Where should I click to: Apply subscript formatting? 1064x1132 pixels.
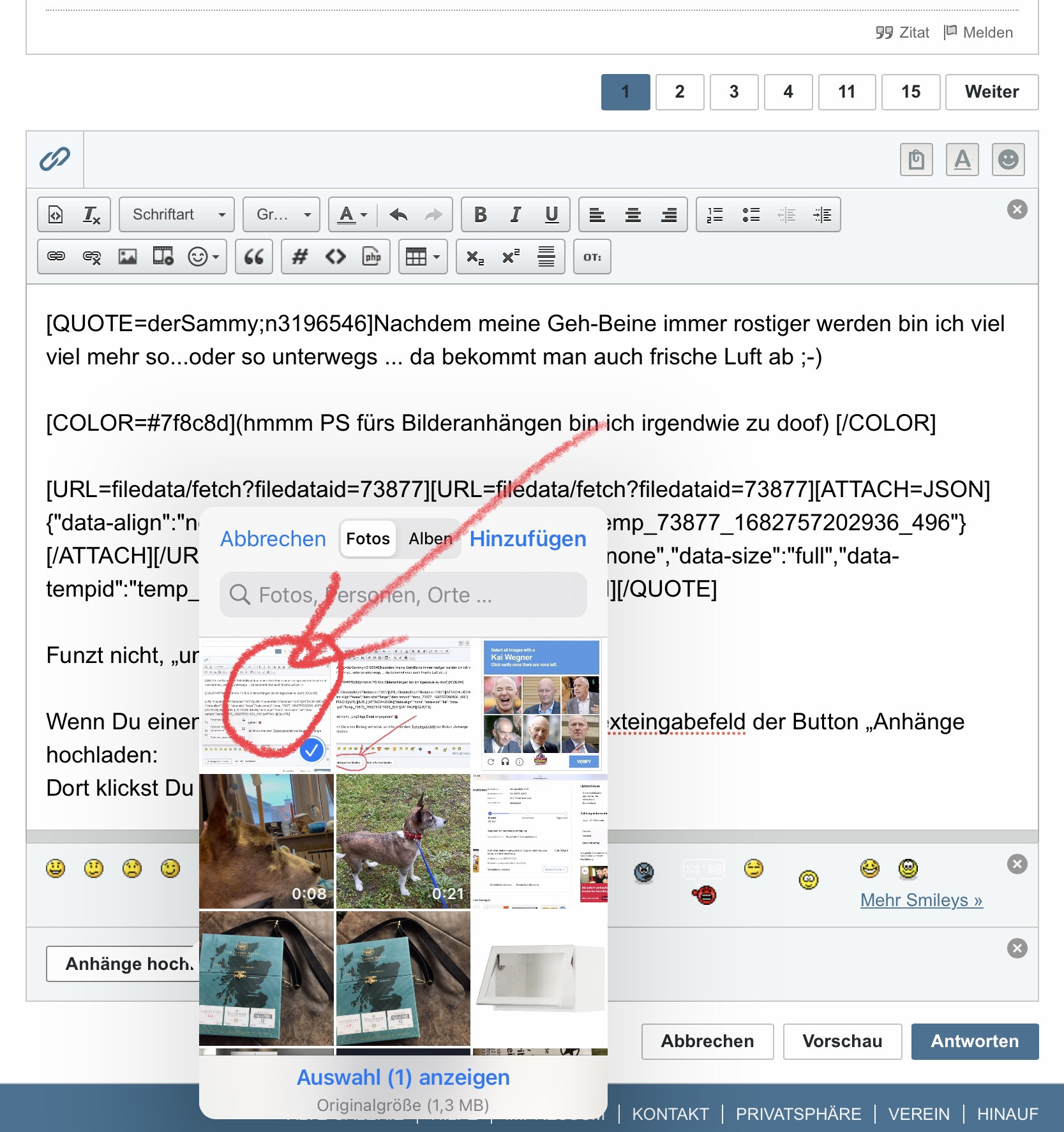tap(475, 257)
